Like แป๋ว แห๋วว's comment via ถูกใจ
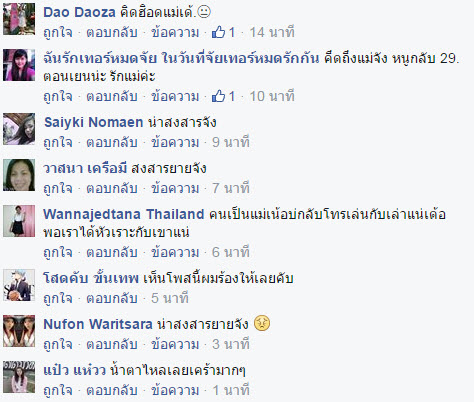 pyautogui.click(x=58, y=390)
